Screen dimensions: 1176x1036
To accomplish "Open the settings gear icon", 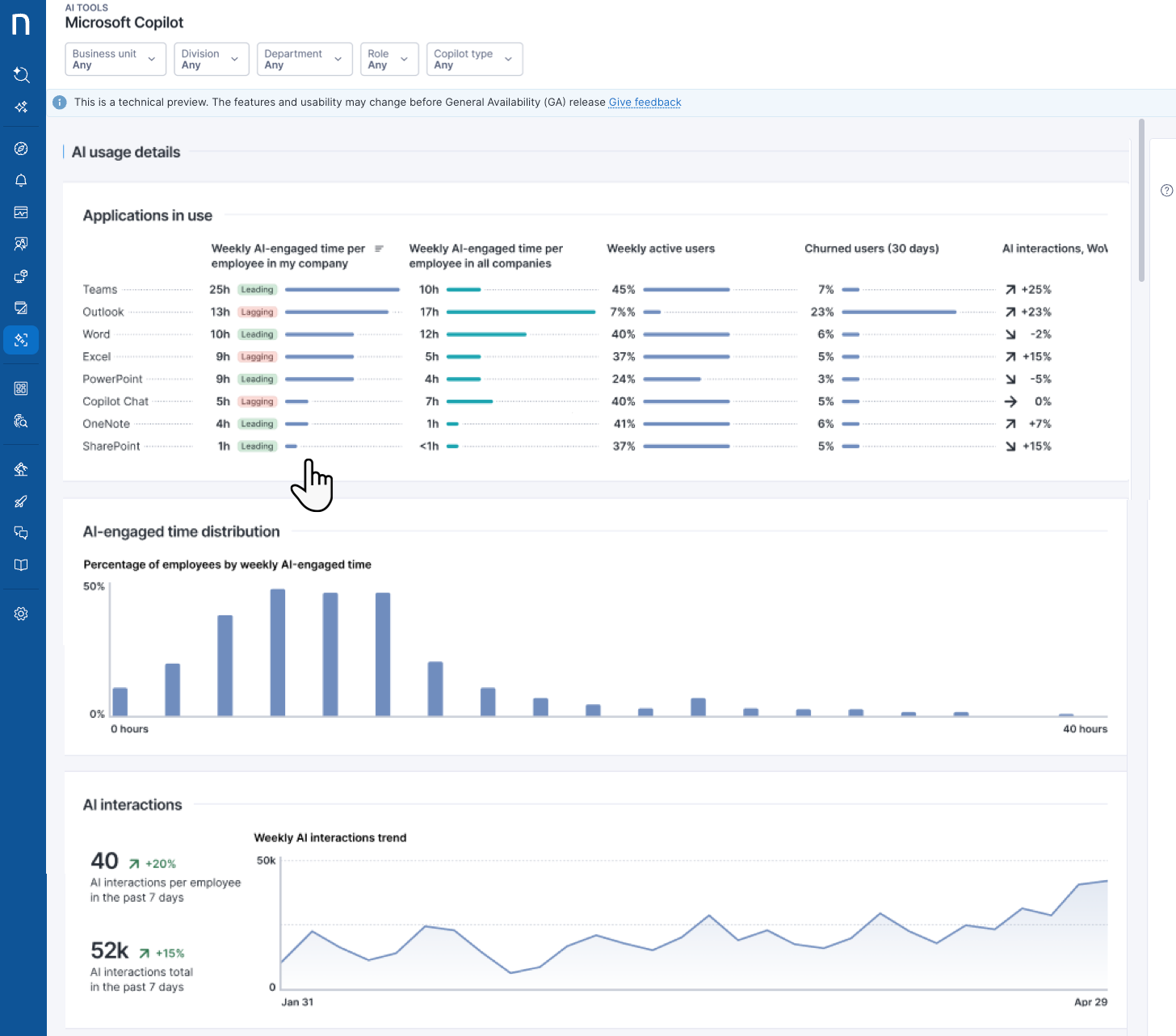I will (x=22, y=614).
